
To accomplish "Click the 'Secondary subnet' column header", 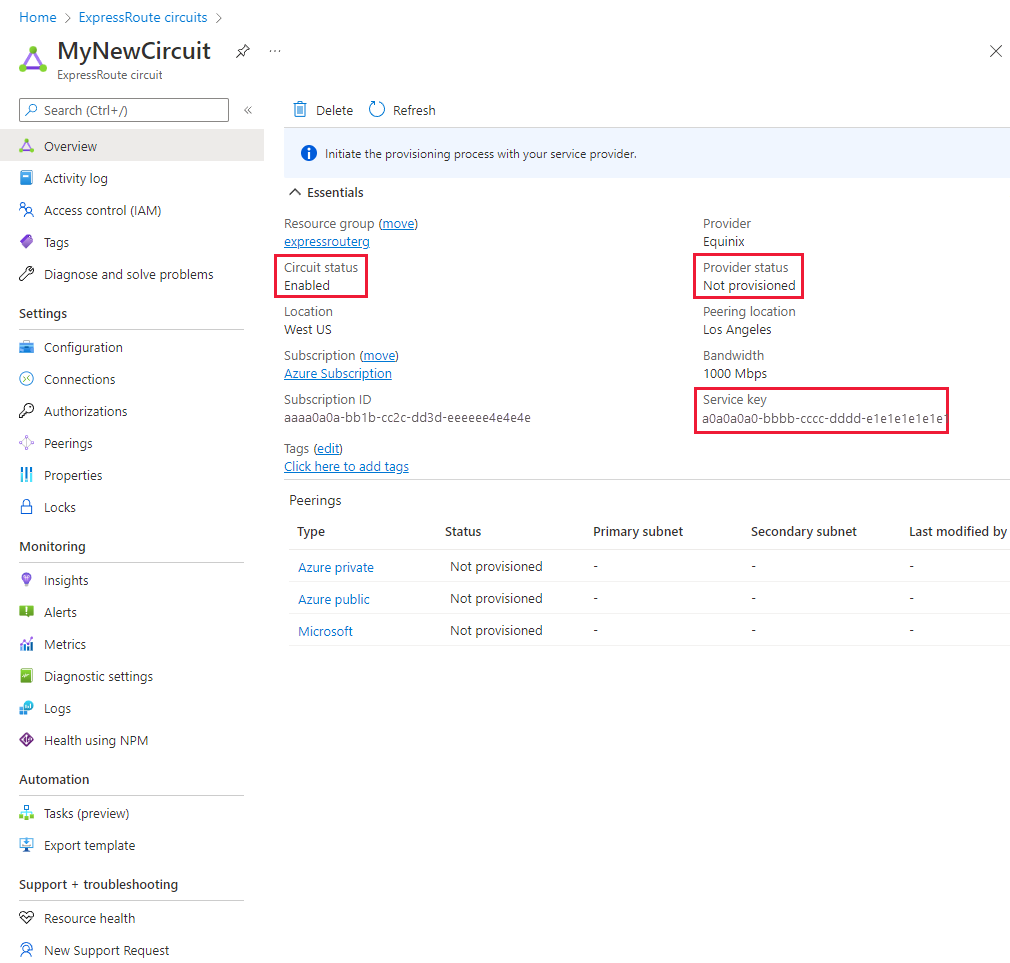I will click(803, 531).
